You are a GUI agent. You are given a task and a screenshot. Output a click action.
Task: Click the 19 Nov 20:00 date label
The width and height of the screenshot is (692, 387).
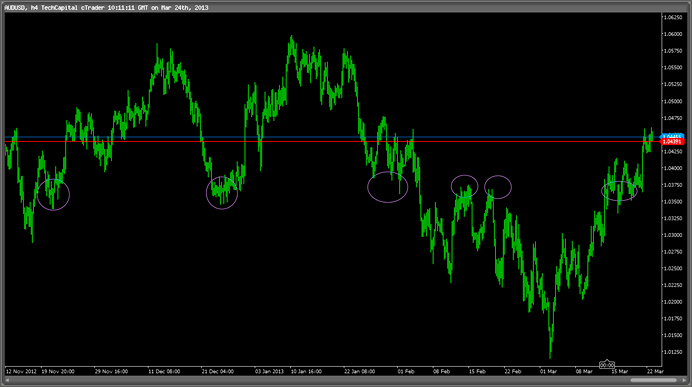(58, 372)
